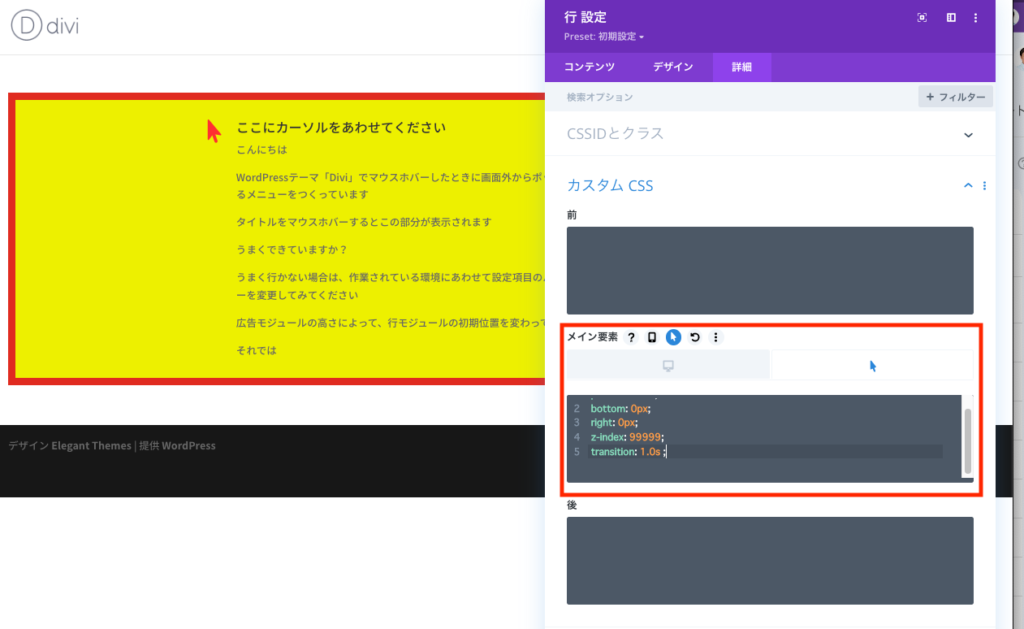Click the CSS editor vertical scrollbar

click(x=966, y=438)
